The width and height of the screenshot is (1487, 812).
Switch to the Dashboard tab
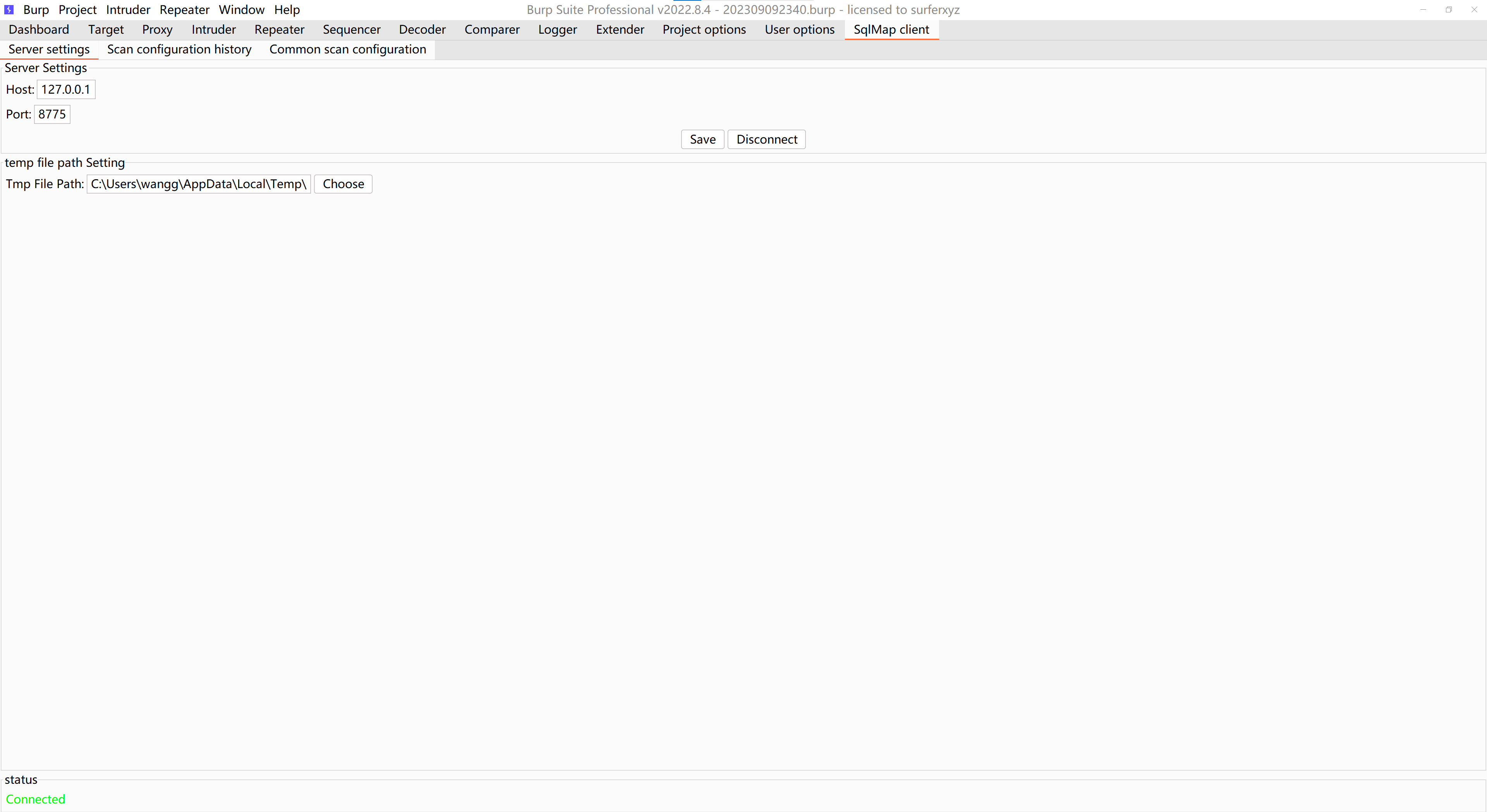39,29
